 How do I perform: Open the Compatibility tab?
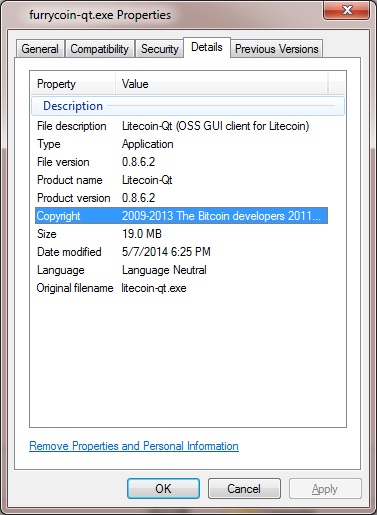[x=100, y=49]
